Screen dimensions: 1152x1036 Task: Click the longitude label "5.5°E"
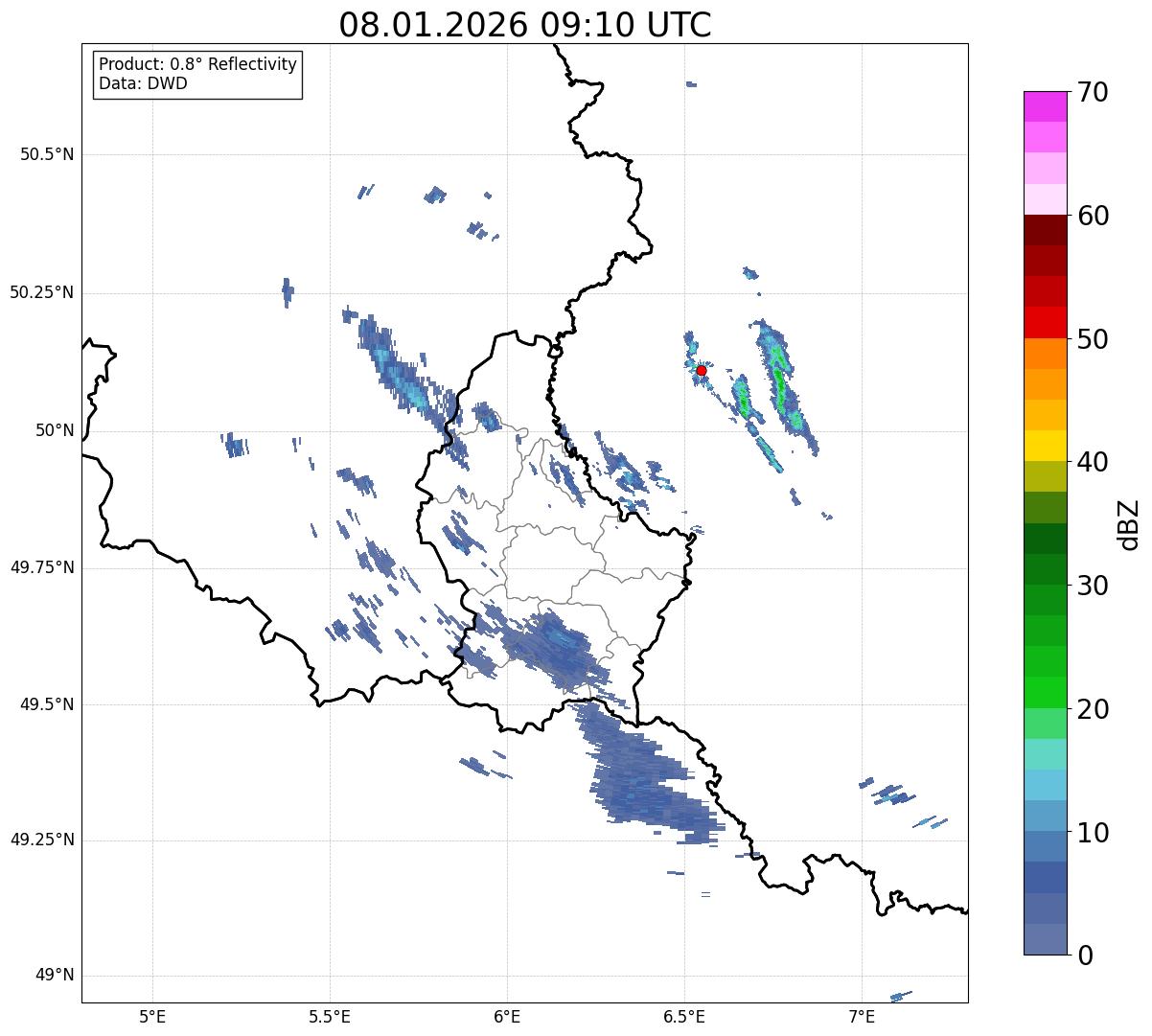330,1016
